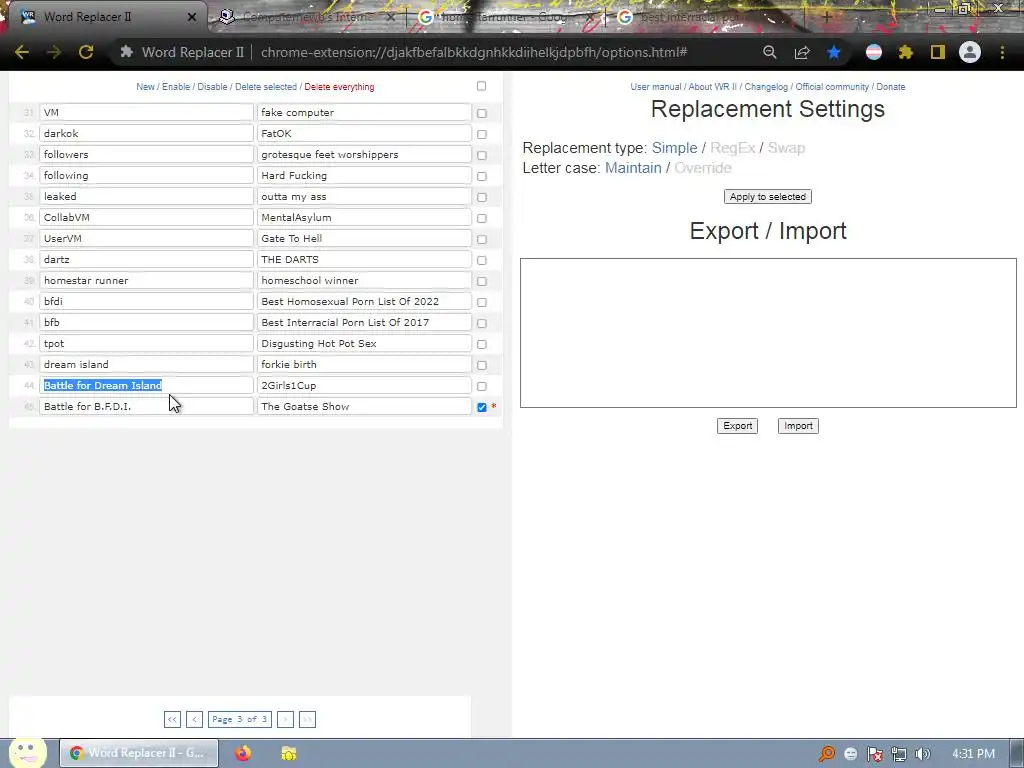This screenshot has height=768, width=1024.
Task: Click the 'homestar runner' word field
Action: [146, 280]
